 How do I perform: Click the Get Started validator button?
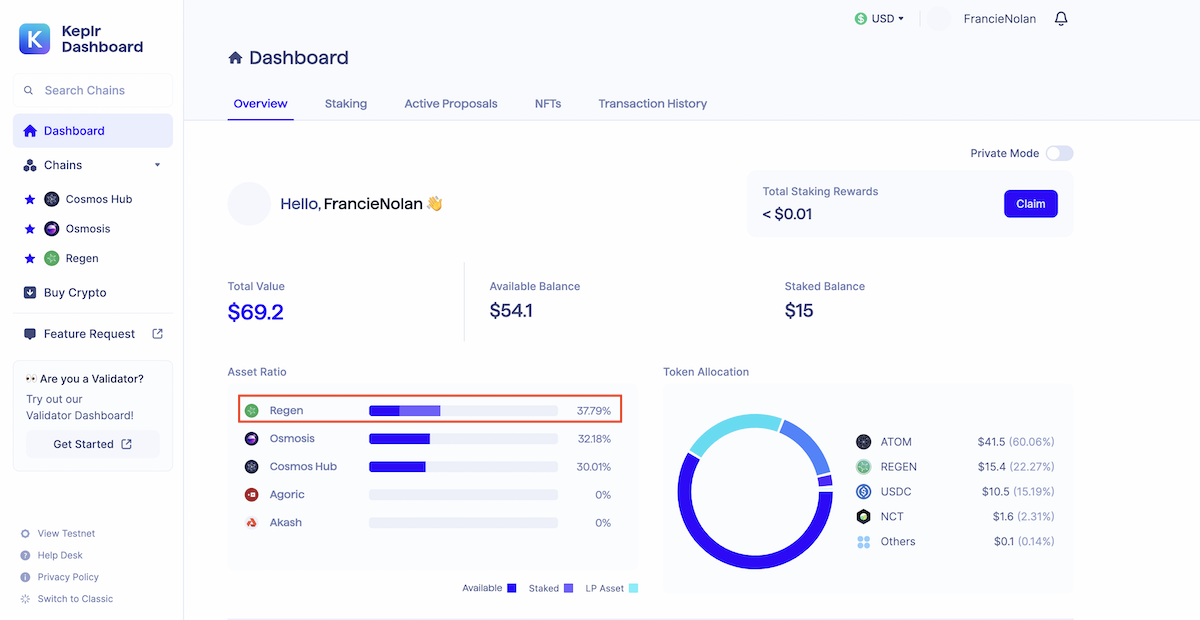coord(92,444)
